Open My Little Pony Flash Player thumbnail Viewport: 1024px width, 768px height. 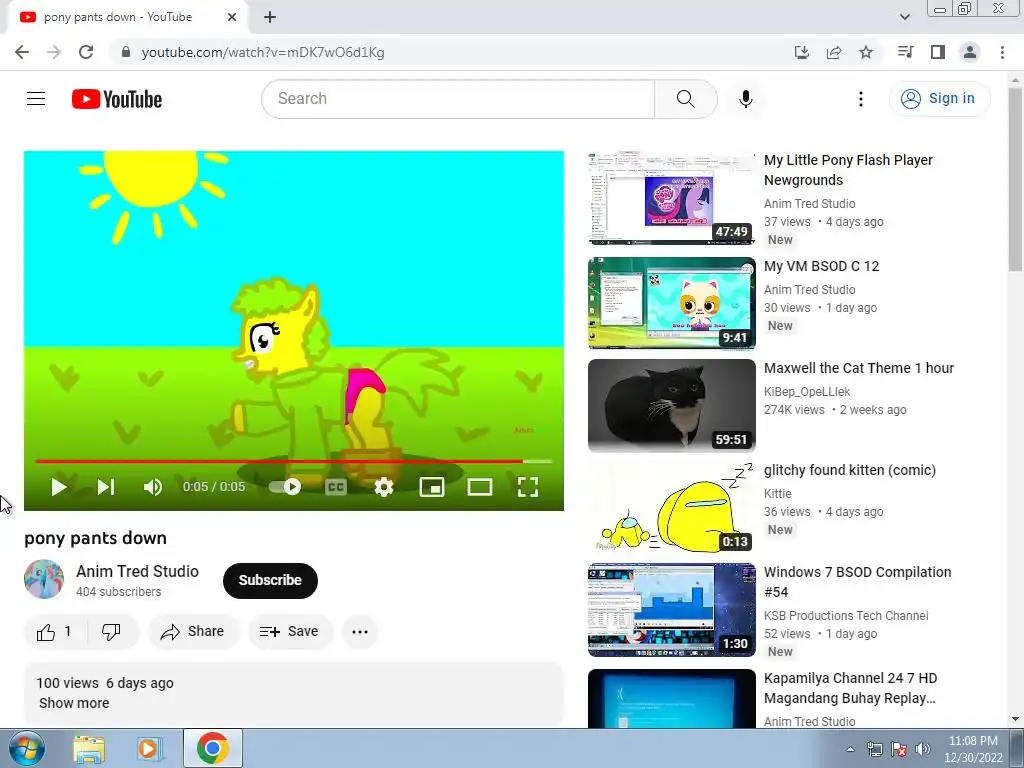[671, 199]
